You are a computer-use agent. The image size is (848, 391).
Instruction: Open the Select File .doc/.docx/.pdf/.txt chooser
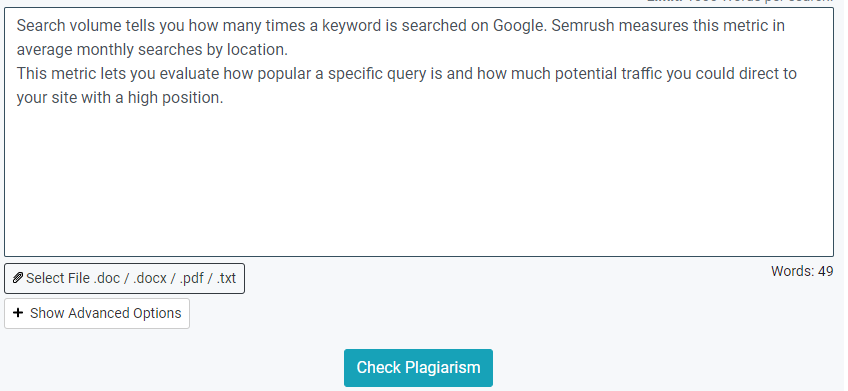pos(124,279)
